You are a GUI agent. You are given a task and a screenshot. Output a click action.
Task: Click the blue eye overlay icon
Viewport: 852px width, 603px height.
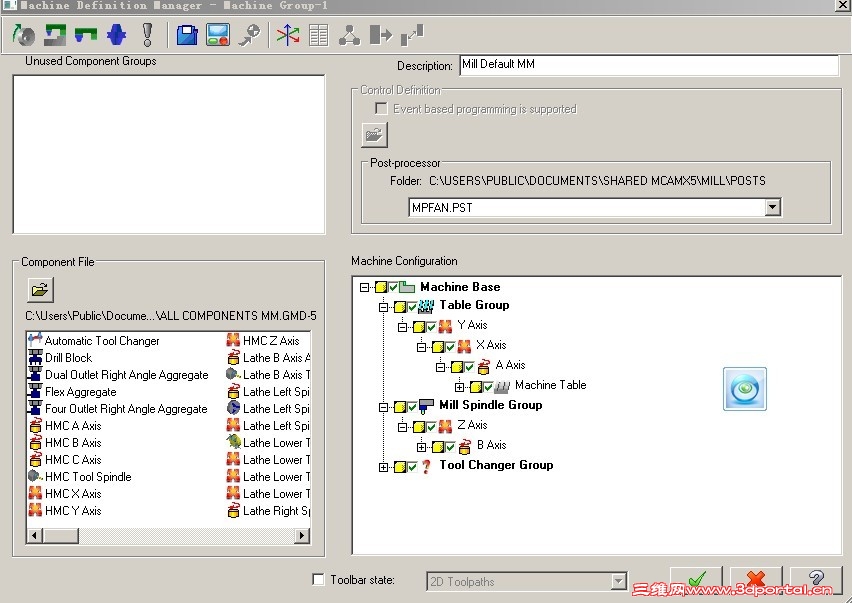click(x=744, y=388)
